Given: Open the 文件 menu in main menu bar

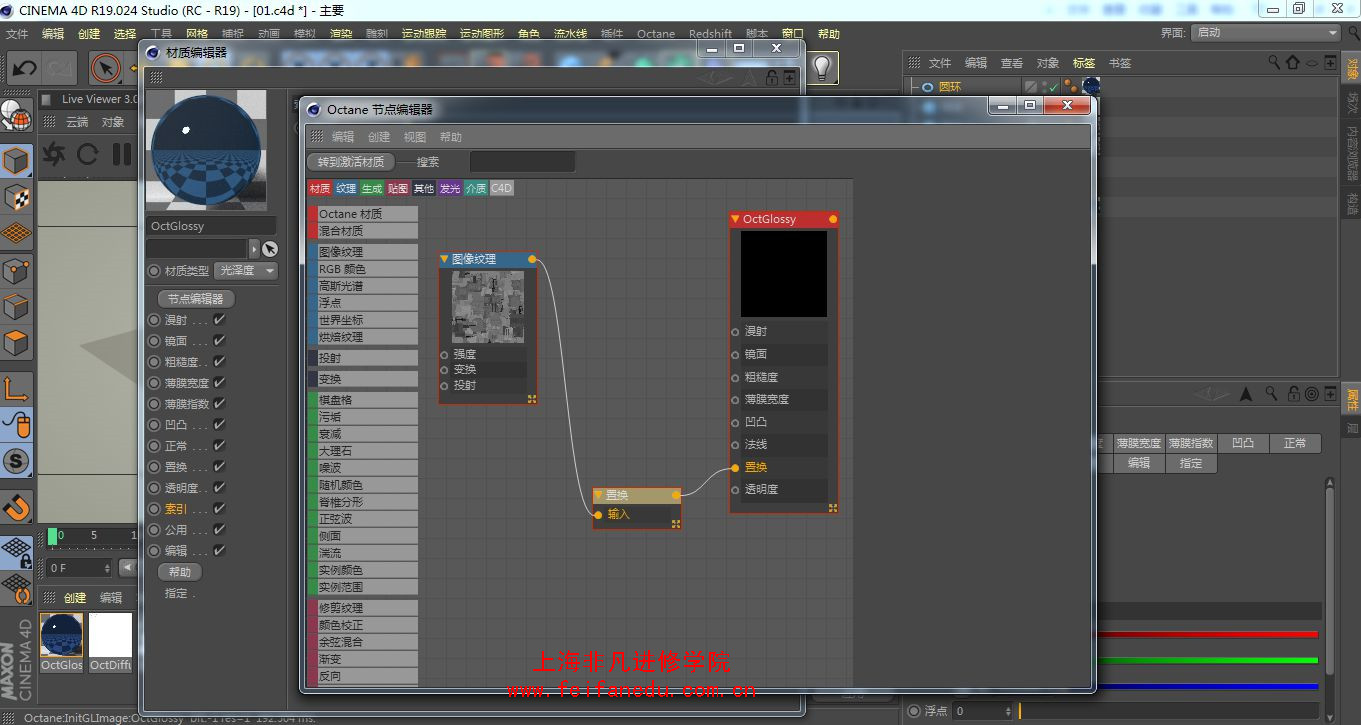Looking at the screenshot, I should pyautogui.click(x=17, y=34).
